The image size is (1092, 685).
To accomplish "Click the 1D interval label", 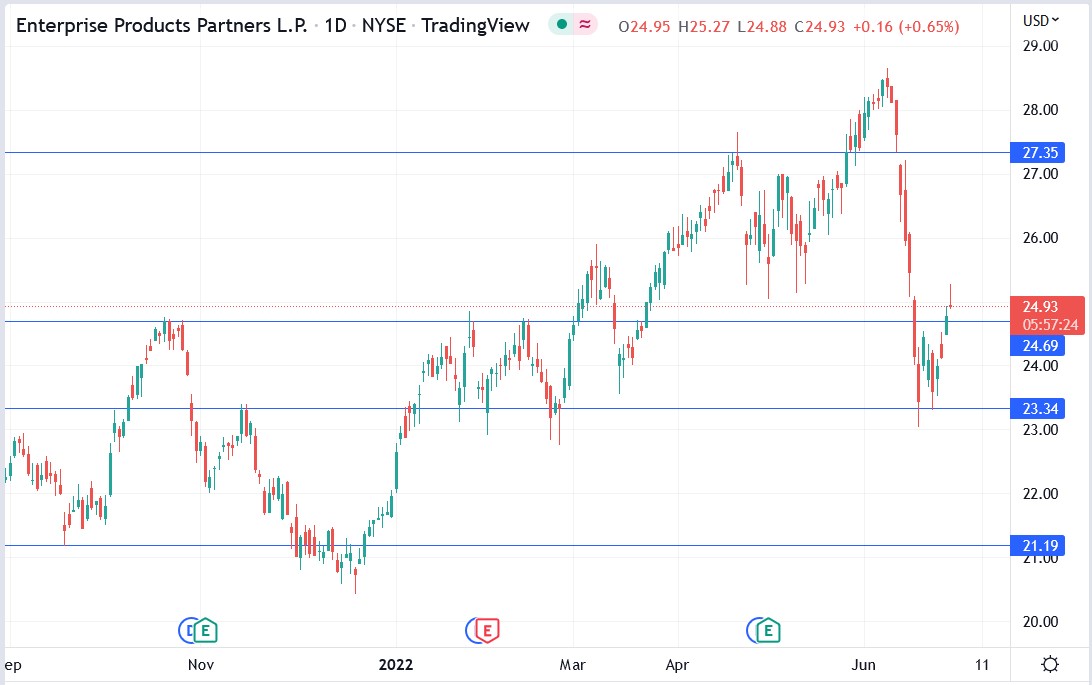I will pyautogui.click(x=336, y=25).
